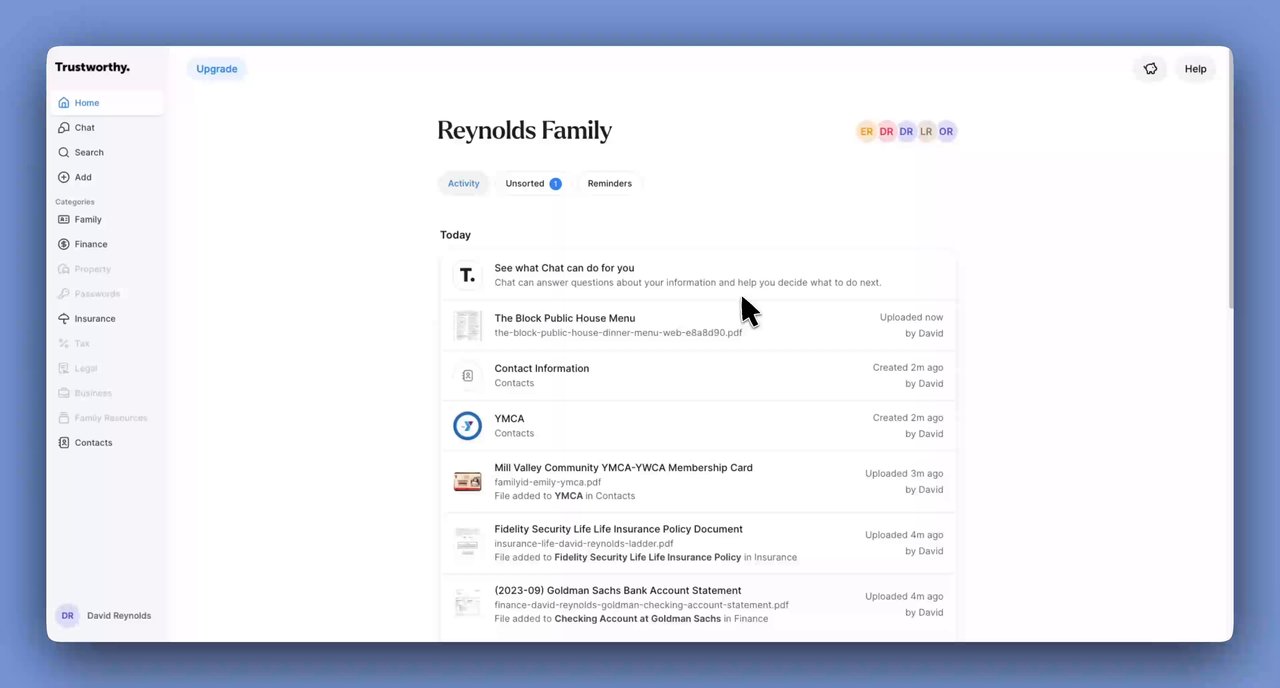The height and width of the screenshot is (688, 1280).
Task: Open Chat via its speech bubble icon
Action: pyautogui.click(x=64, y=128)
